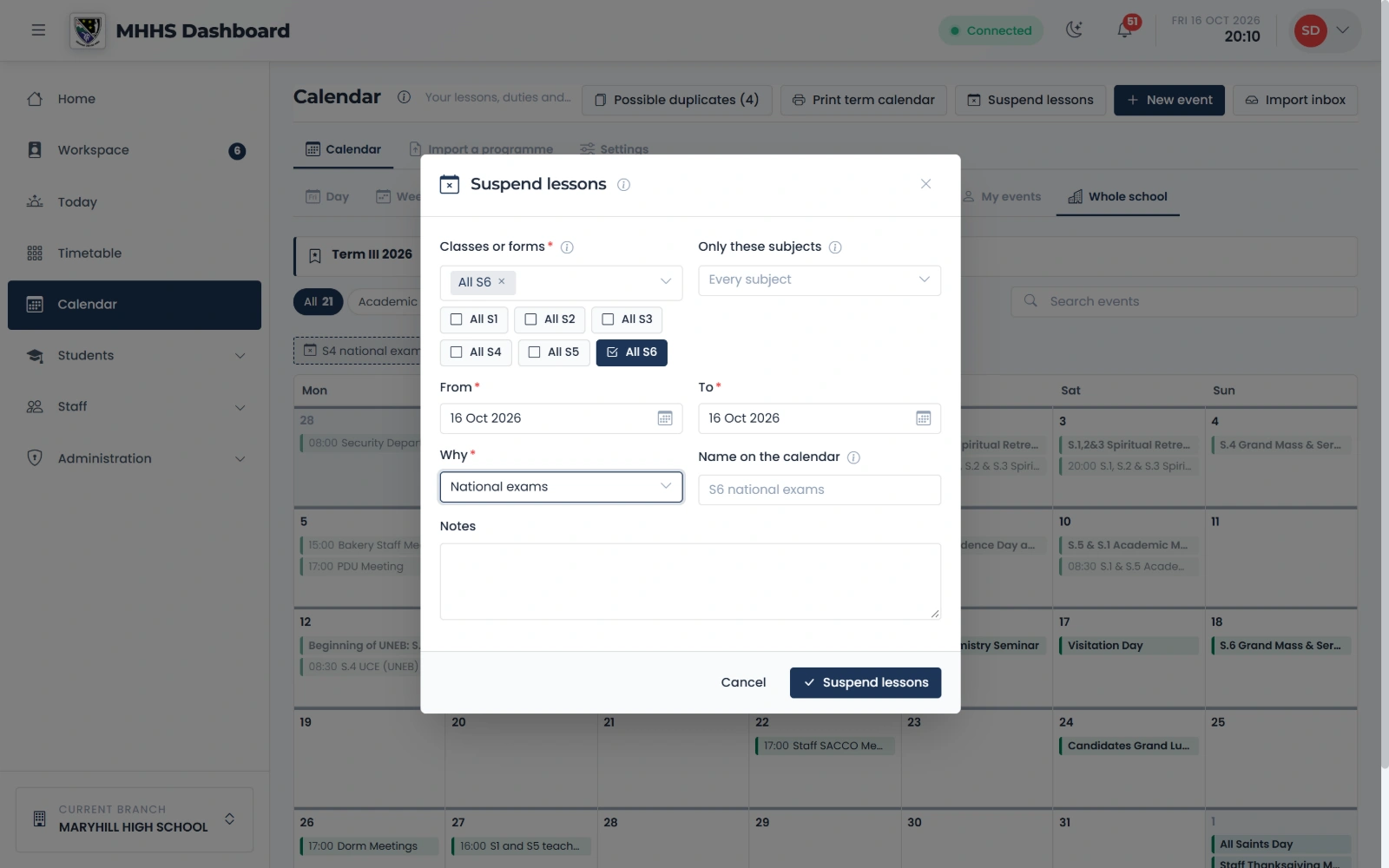Viewport: 1389px width, 868px height.
Task: Open calendar picker in From date field
Action: pyautogui.click(x=665, y=418)
